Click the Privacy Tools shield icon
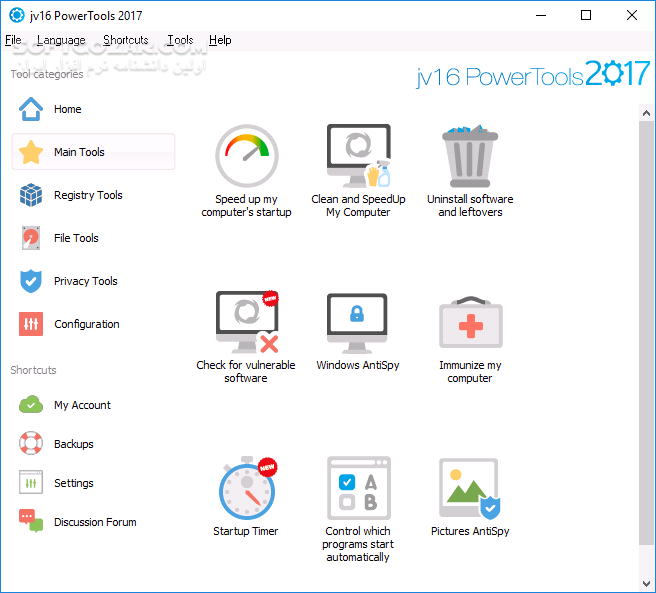The height and width of the screenshot is (593, 656). click(x=31, y=281)
